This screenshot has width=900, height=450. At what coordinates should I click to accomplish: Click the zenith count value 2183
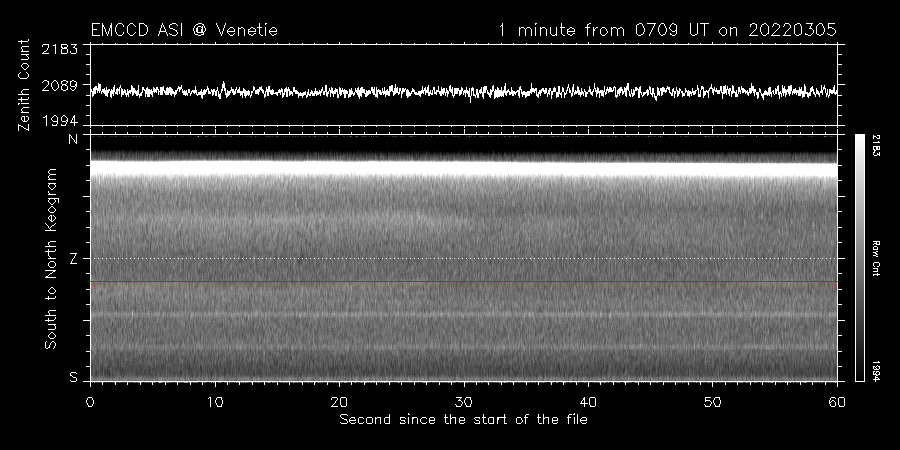tap(59, 49)
